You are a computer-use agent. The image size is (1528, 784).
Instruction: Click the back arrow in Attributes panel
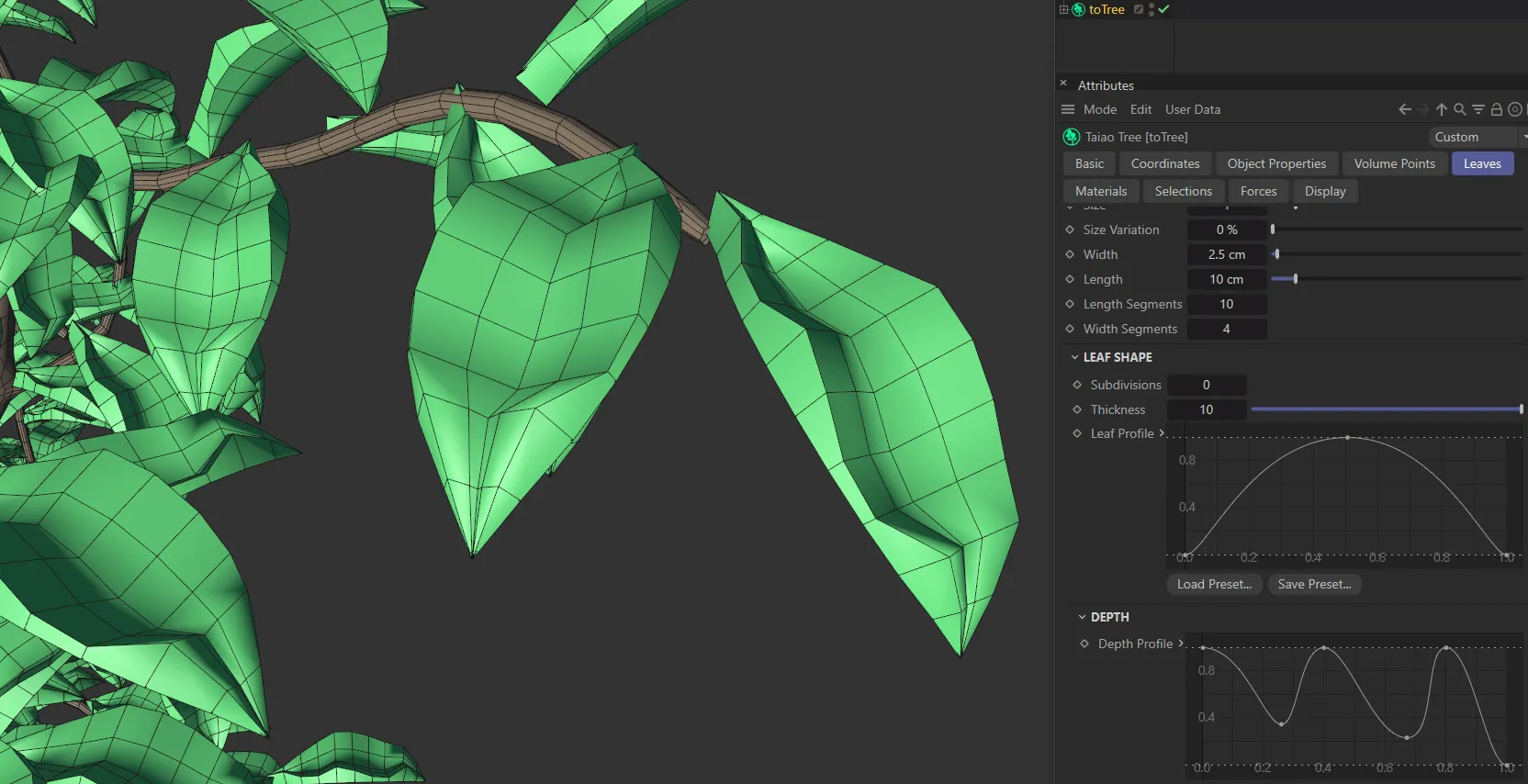1404,109
